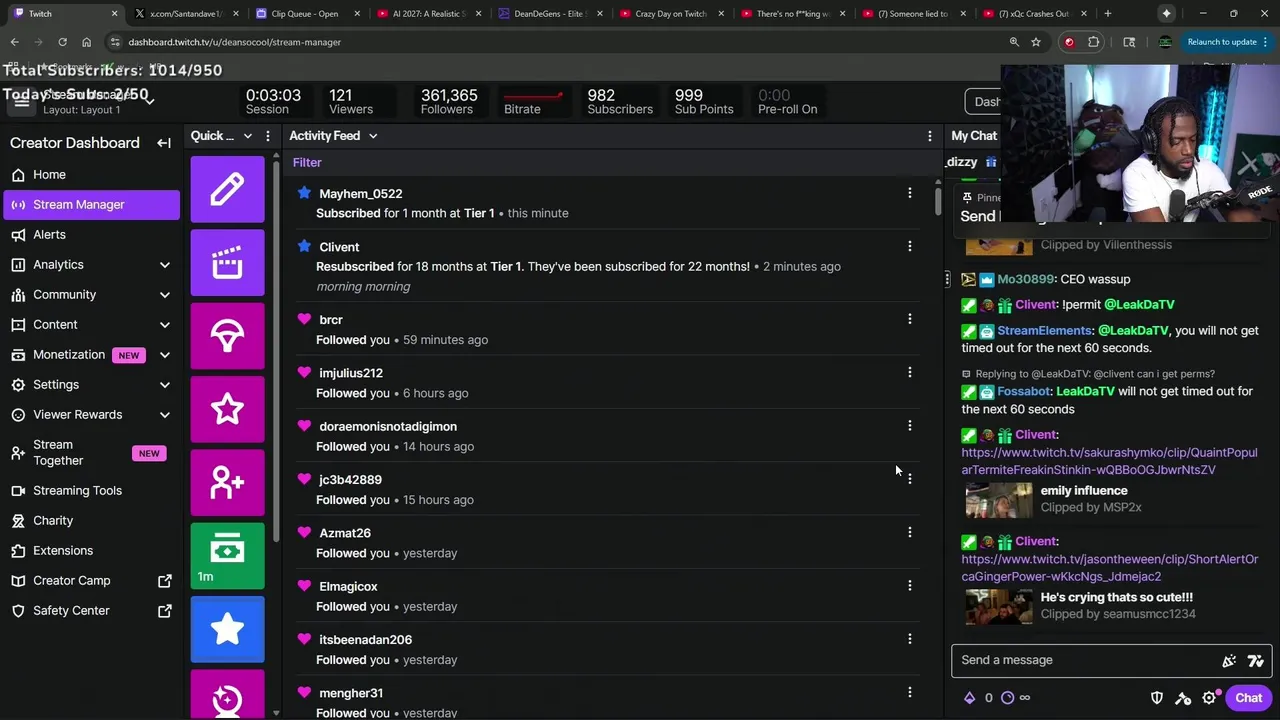
Task: Open Stream Together page
Action: [91, 452]
